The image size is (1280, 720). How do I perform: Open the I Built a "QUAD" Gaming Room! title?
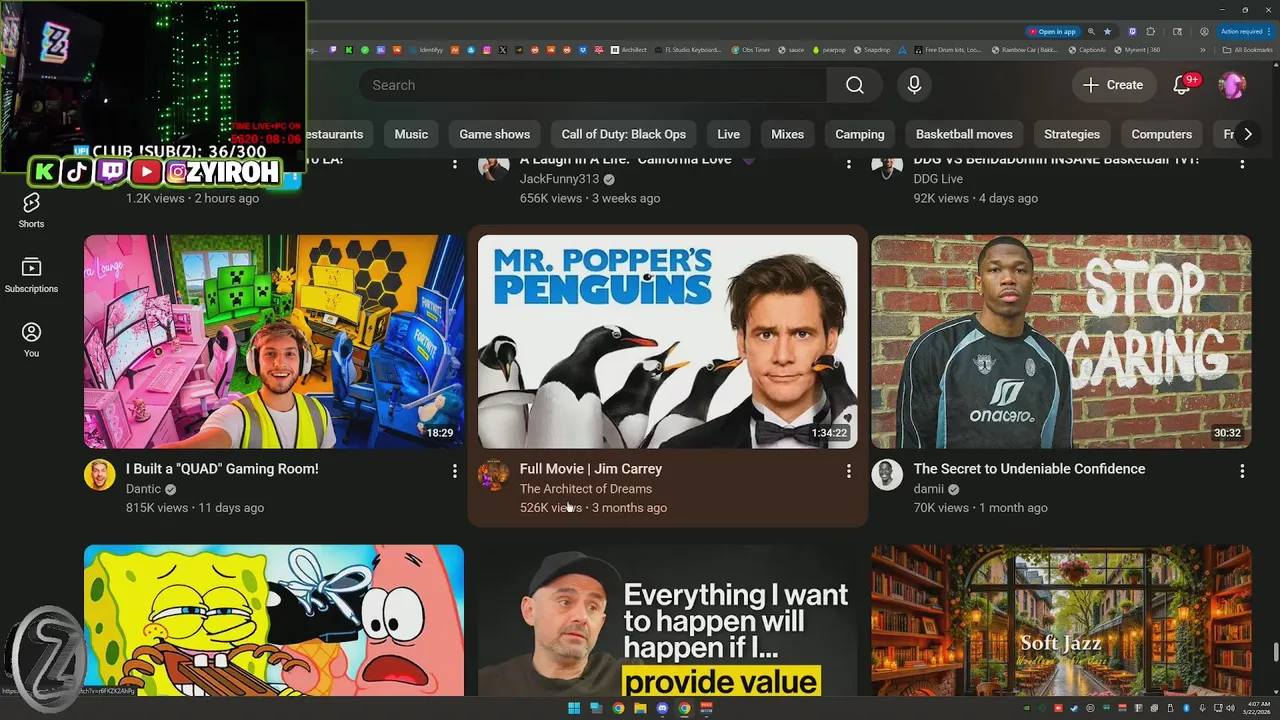(x=222, y=469)
